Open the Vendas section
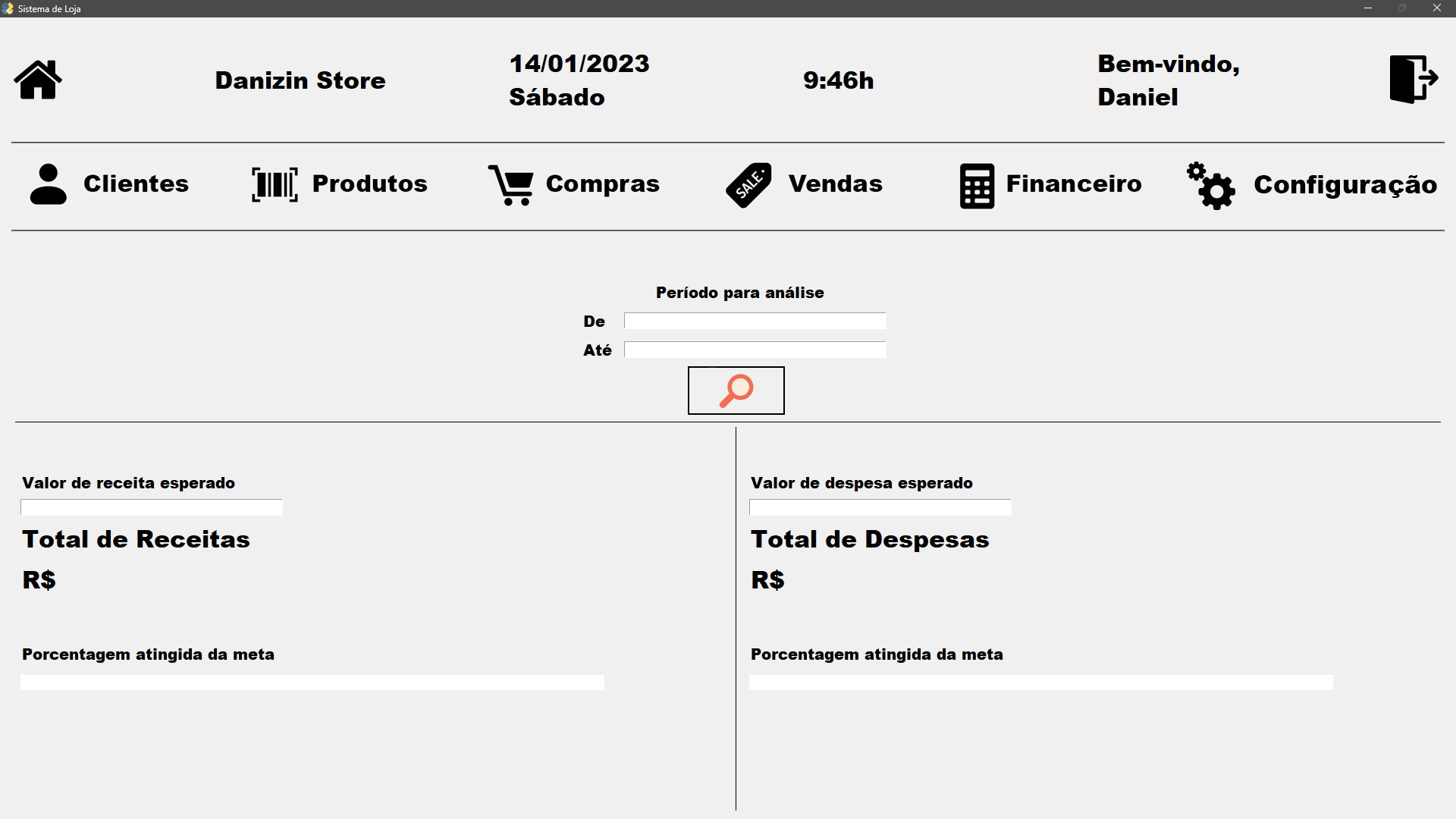 pyautogui.click(x=835, y=184)
